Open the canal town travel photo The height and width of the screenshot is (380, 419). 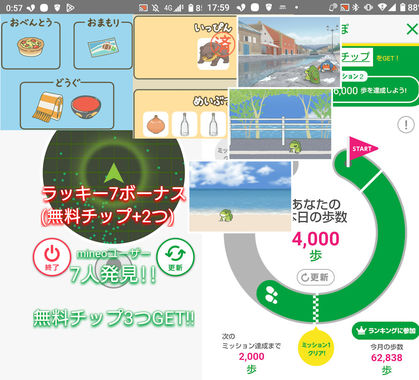(288, 52)
